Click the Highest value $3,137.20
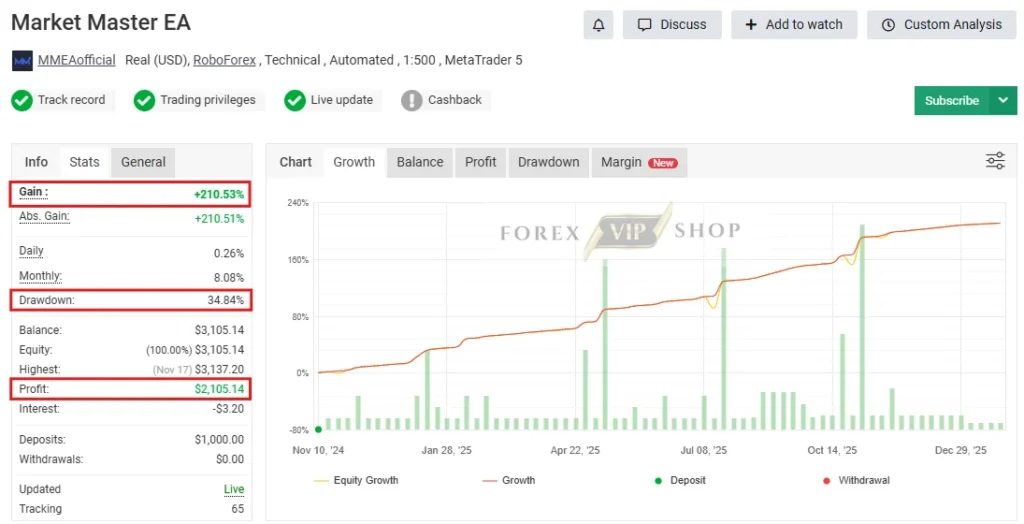This screenshot has height=524, width=1024. tap(219, 369)
